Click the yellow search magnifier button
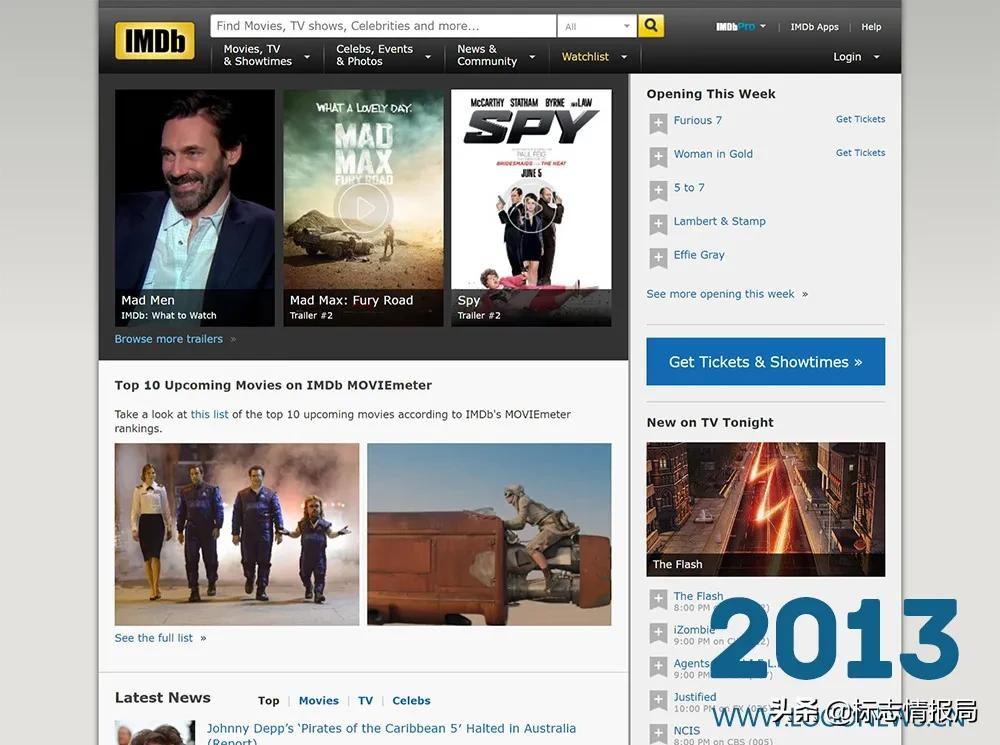Image resolution: width=1000 pixels, height=745 pixels. [x=651, y=26]
